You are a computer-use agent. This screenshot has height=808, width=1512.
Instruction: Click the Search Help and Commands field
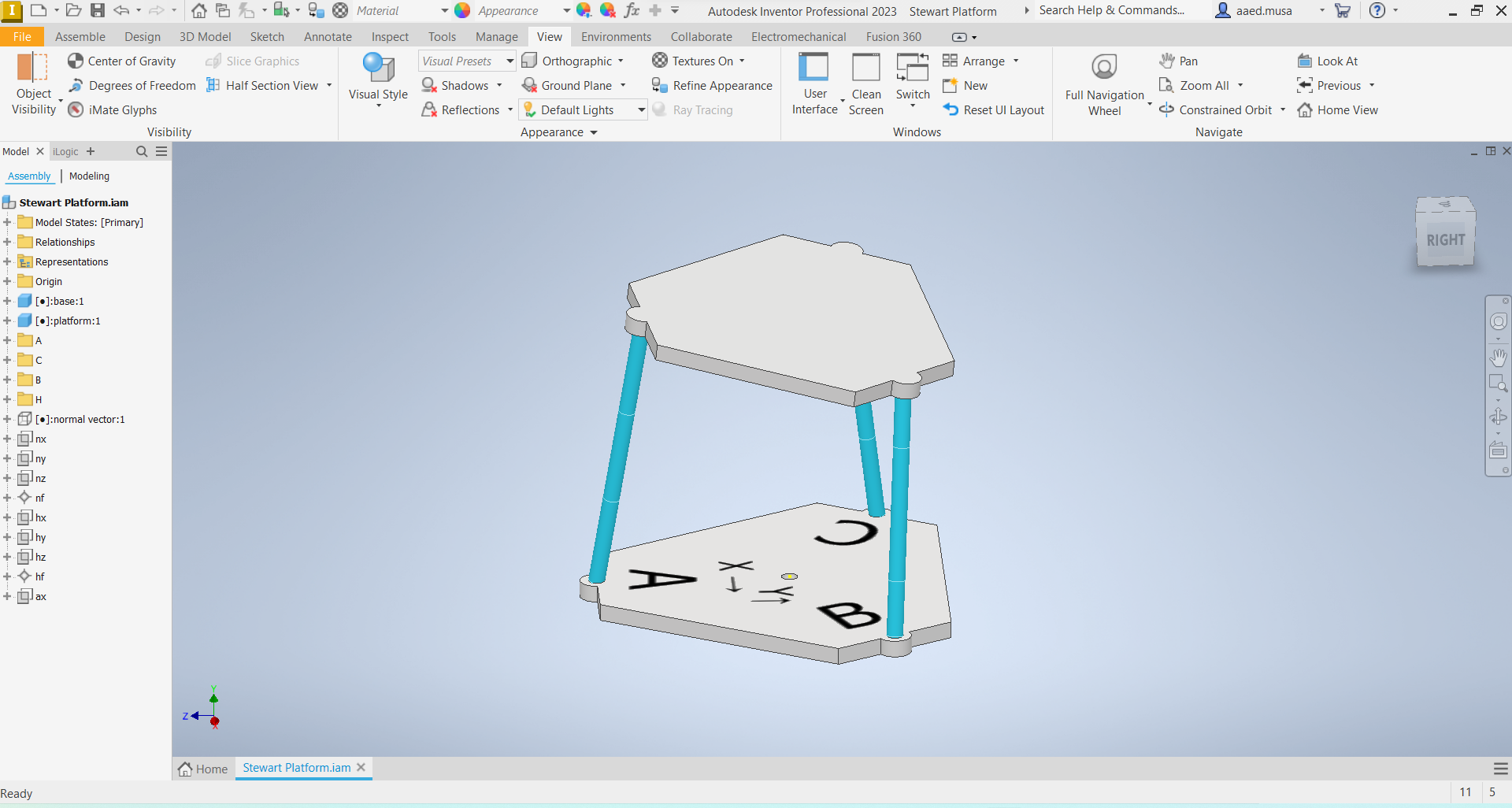[x=1110, y=10]
